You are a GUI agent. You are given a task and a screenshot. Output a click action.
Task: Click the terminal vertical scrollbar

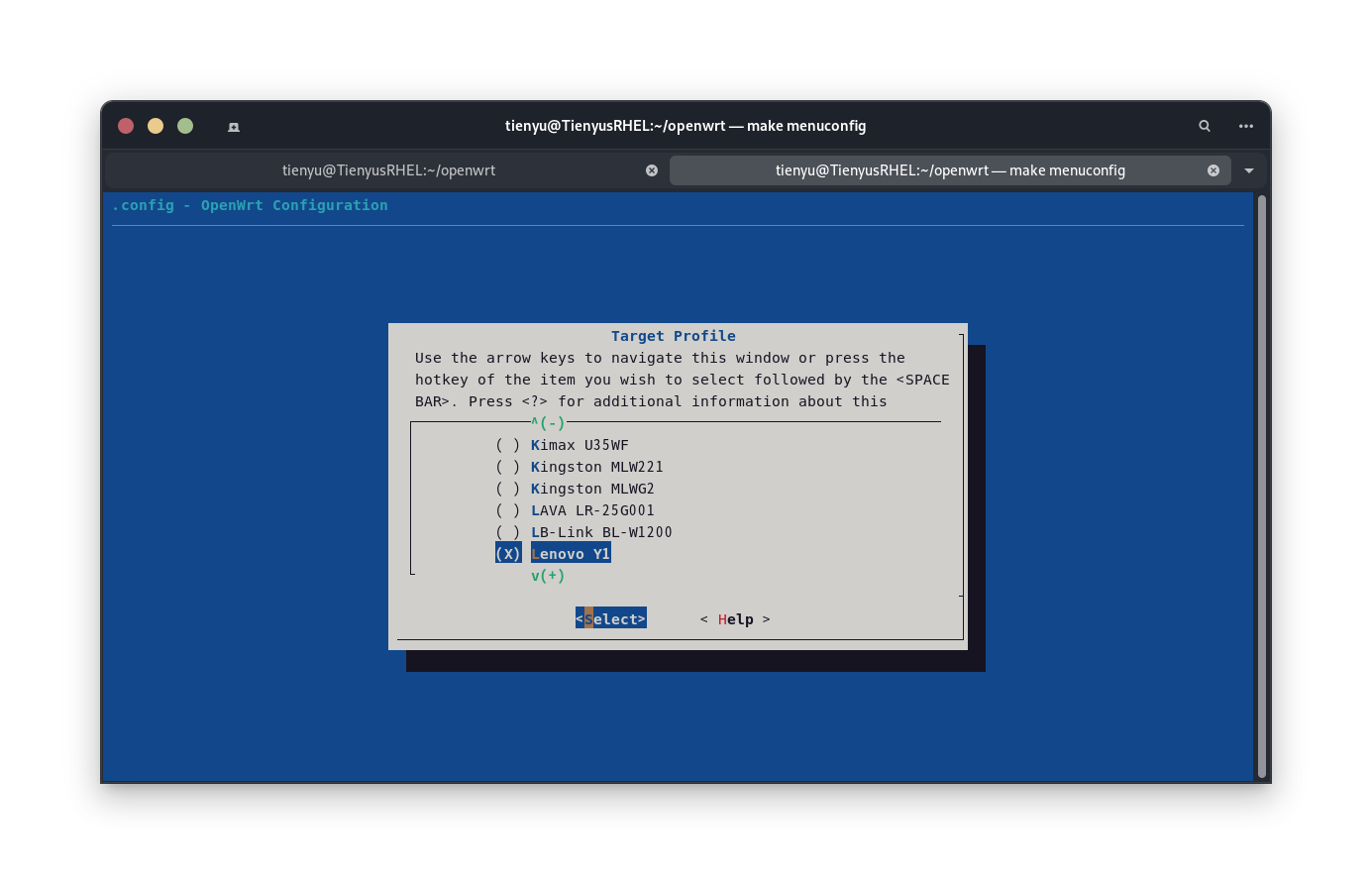click(x=1261, y=486)
